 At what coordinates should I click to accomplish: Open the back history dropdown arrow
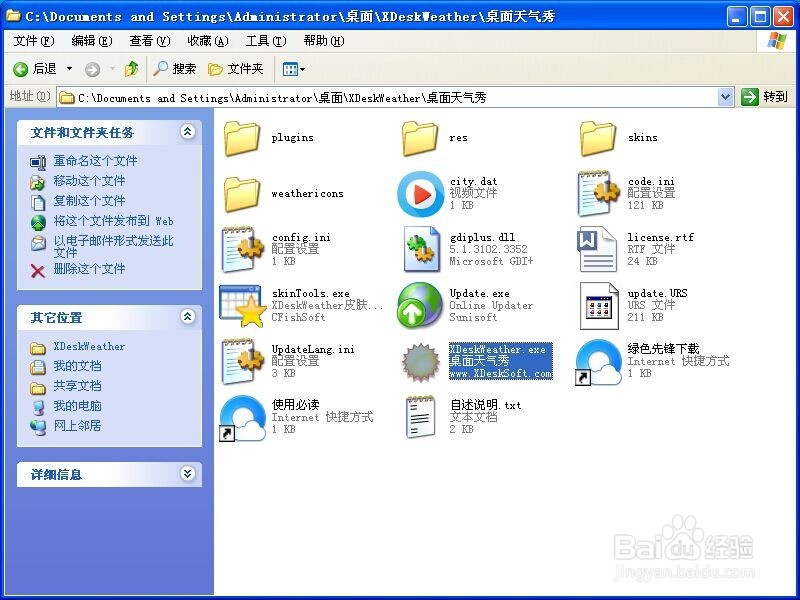pyautogui.click(x=69, y=69)
